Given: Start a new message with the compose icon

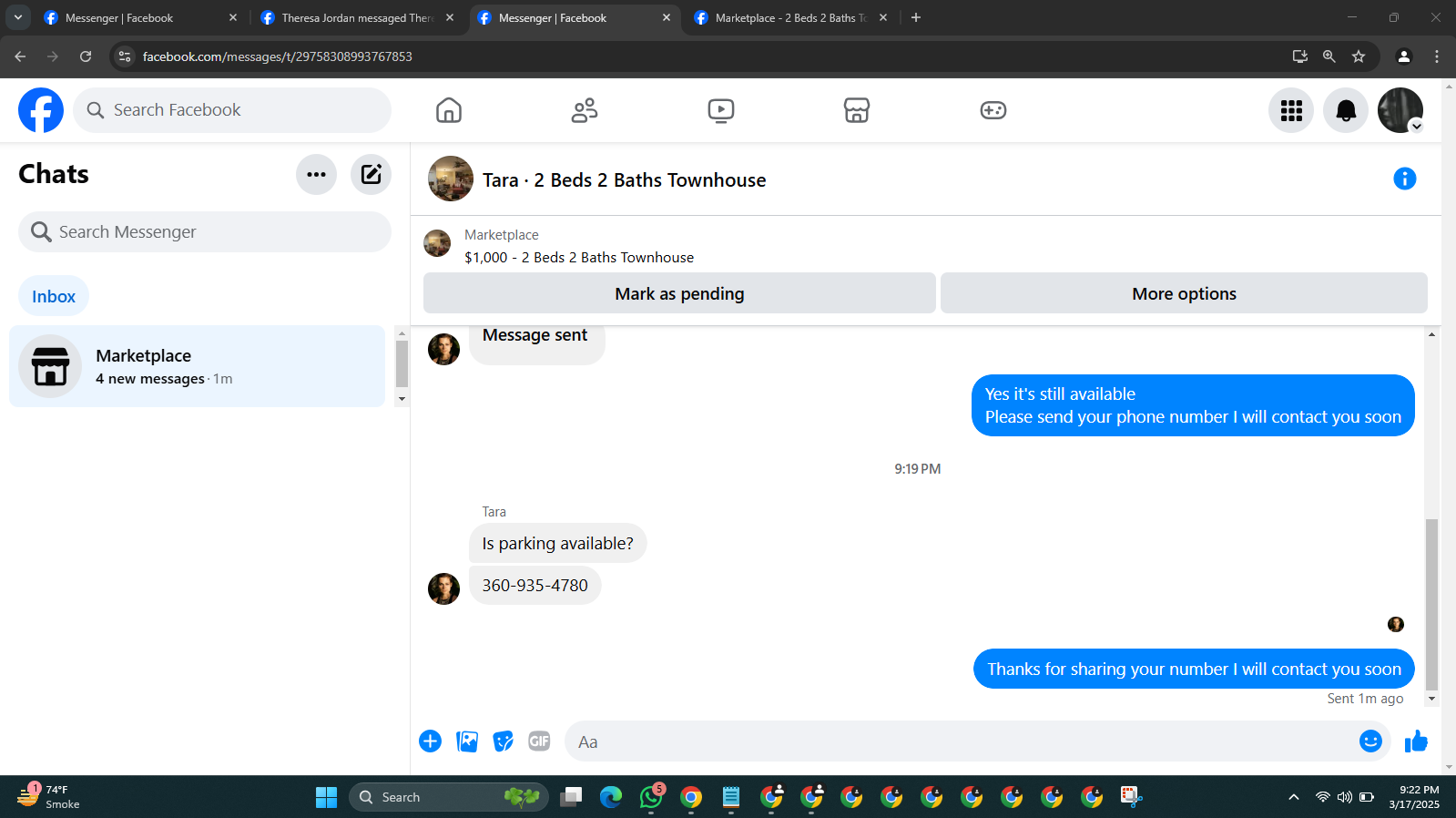Looking at the screenshot, I should [x=371, y=174].
